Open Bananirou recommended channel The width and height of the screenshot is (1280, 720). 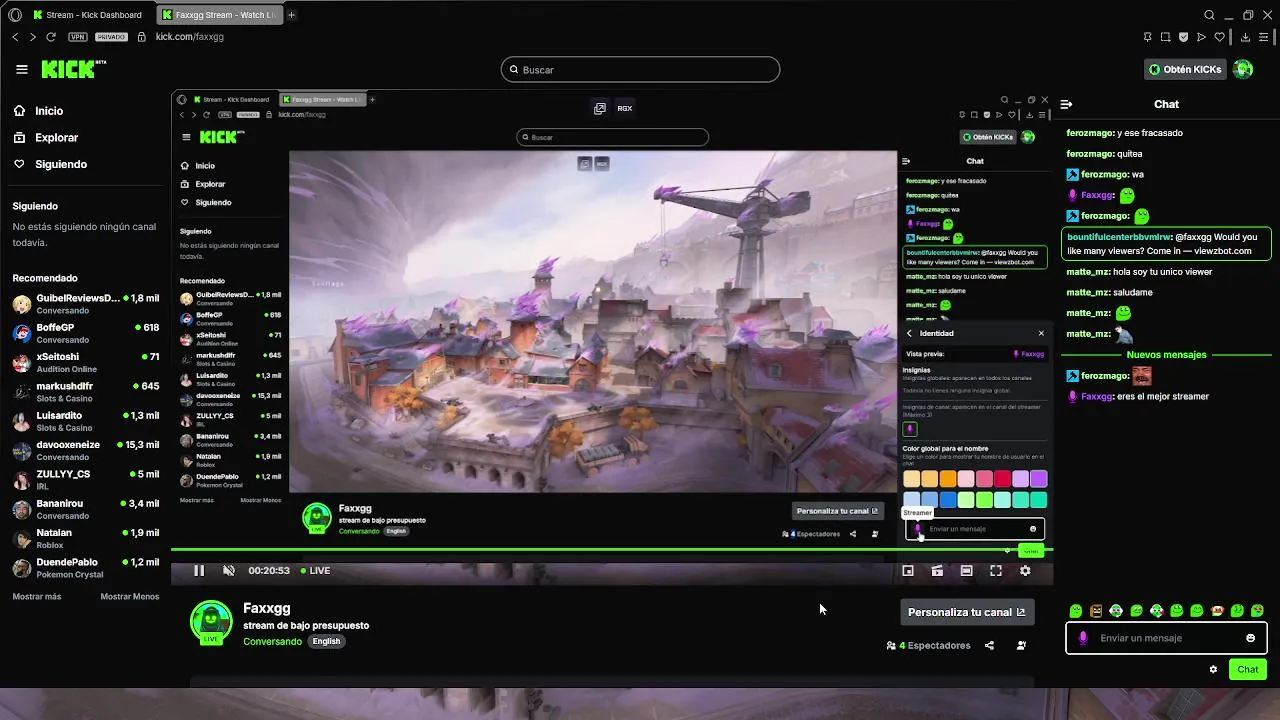[86, 509]
